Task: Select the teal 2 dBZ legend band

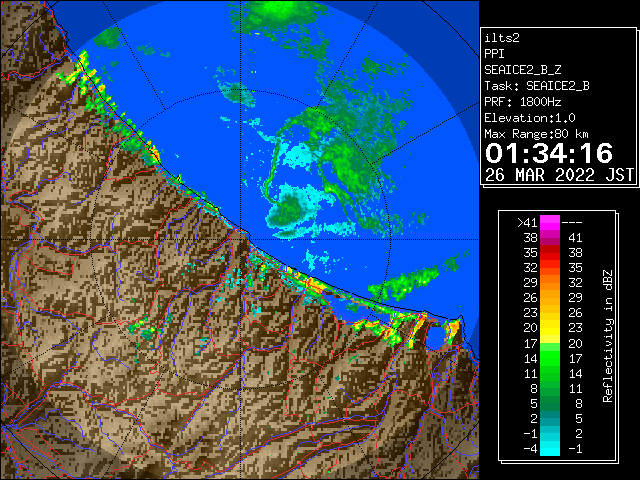Action: [550, 419]
